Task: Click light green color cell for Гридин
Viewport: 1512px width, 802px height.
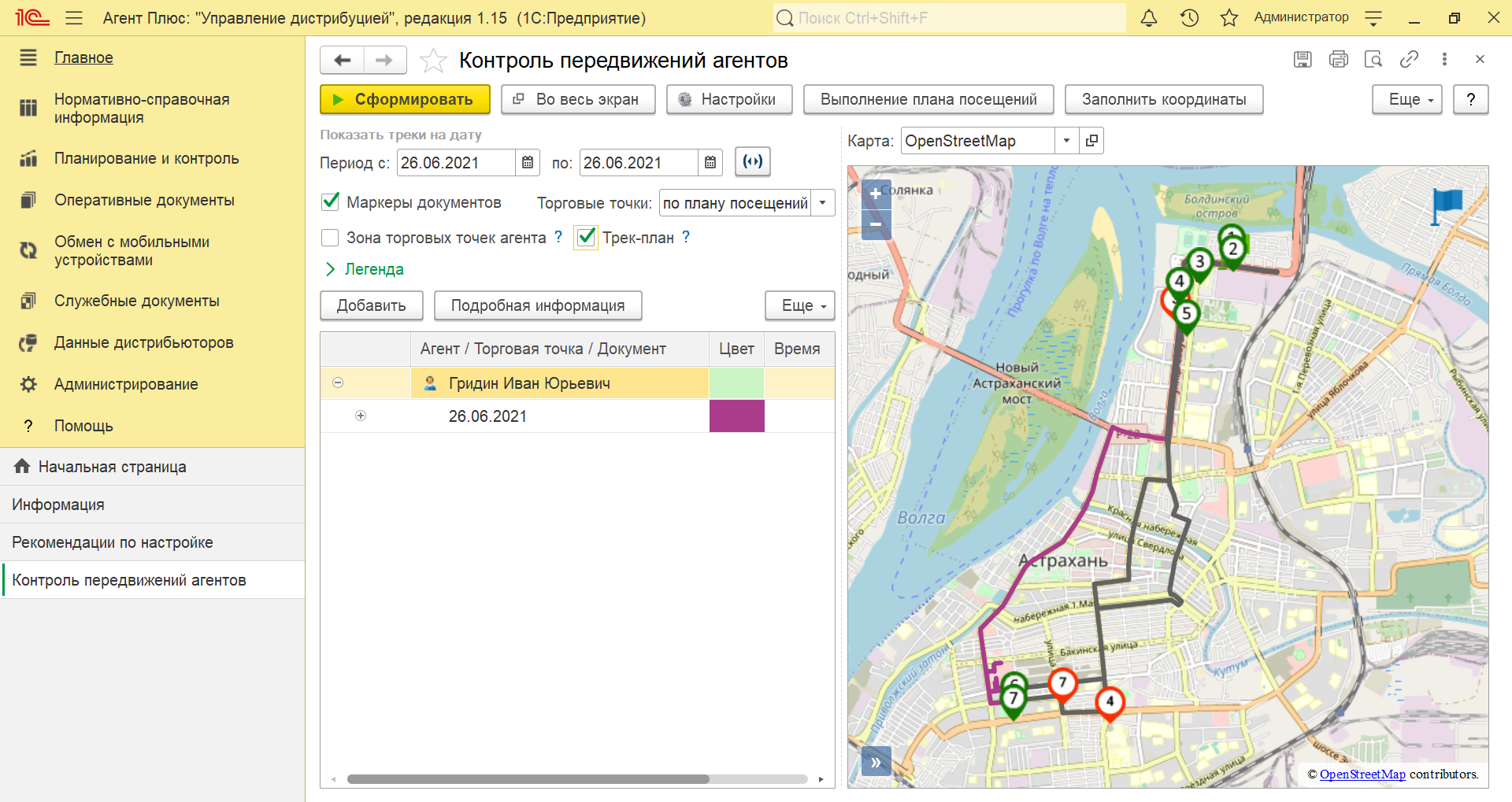Action: tap(736, 383)
